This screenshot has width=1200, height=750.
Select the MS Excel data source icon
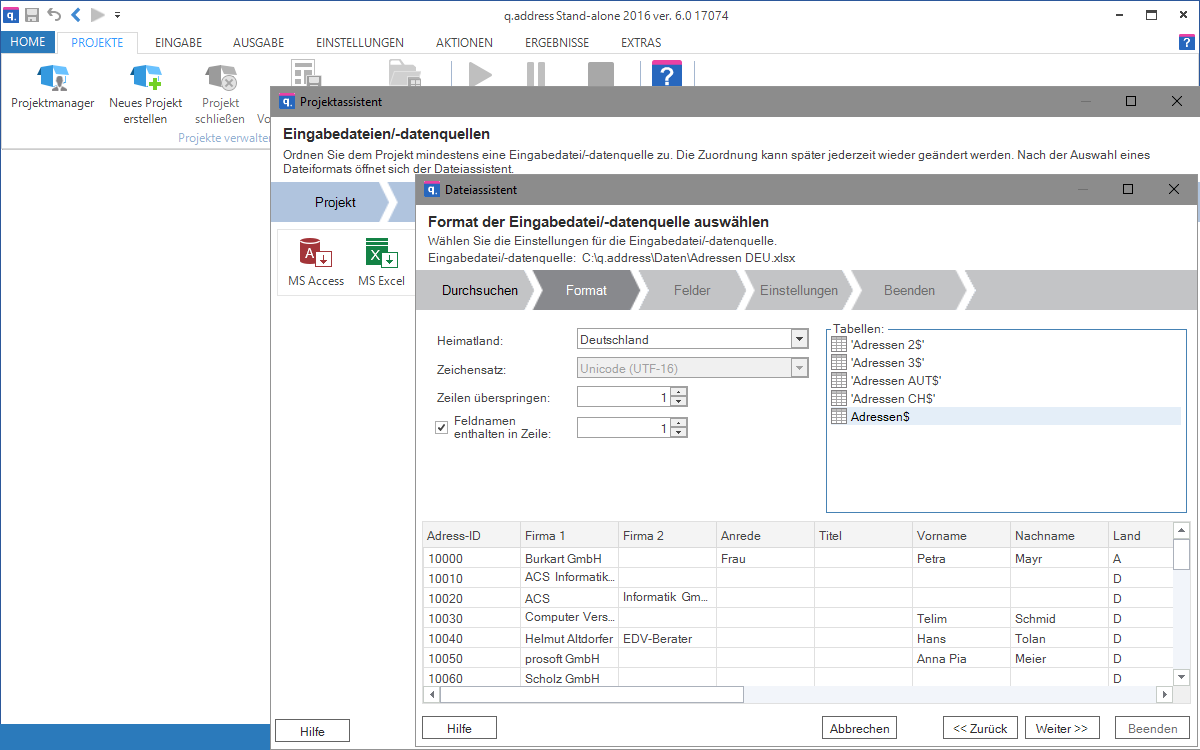(x=381, y=262)
